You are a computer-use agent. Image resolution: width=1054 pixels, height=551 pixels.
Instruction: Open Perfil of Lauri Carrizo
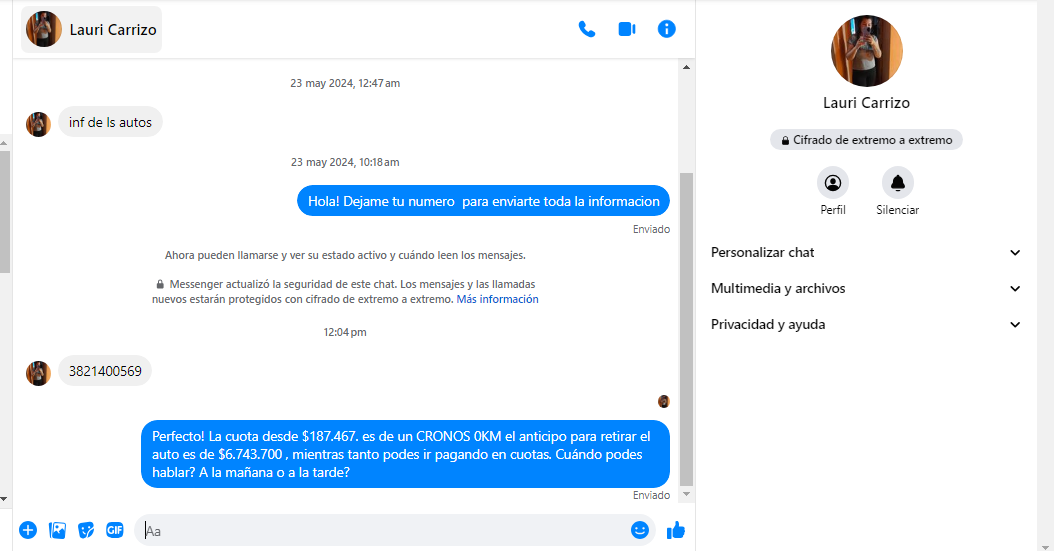pos(833,183)
